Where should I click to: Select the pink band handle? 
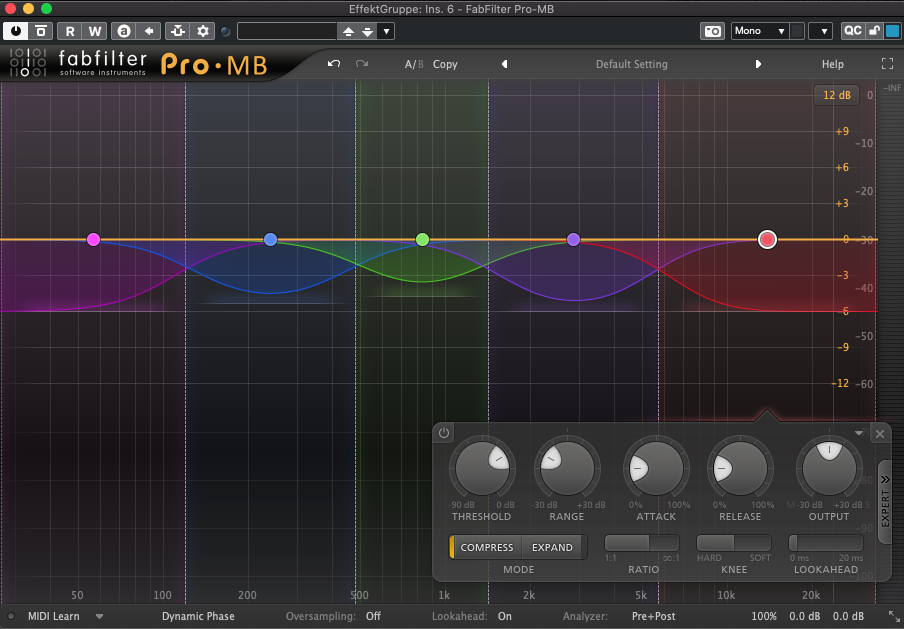tap(93, 239)
